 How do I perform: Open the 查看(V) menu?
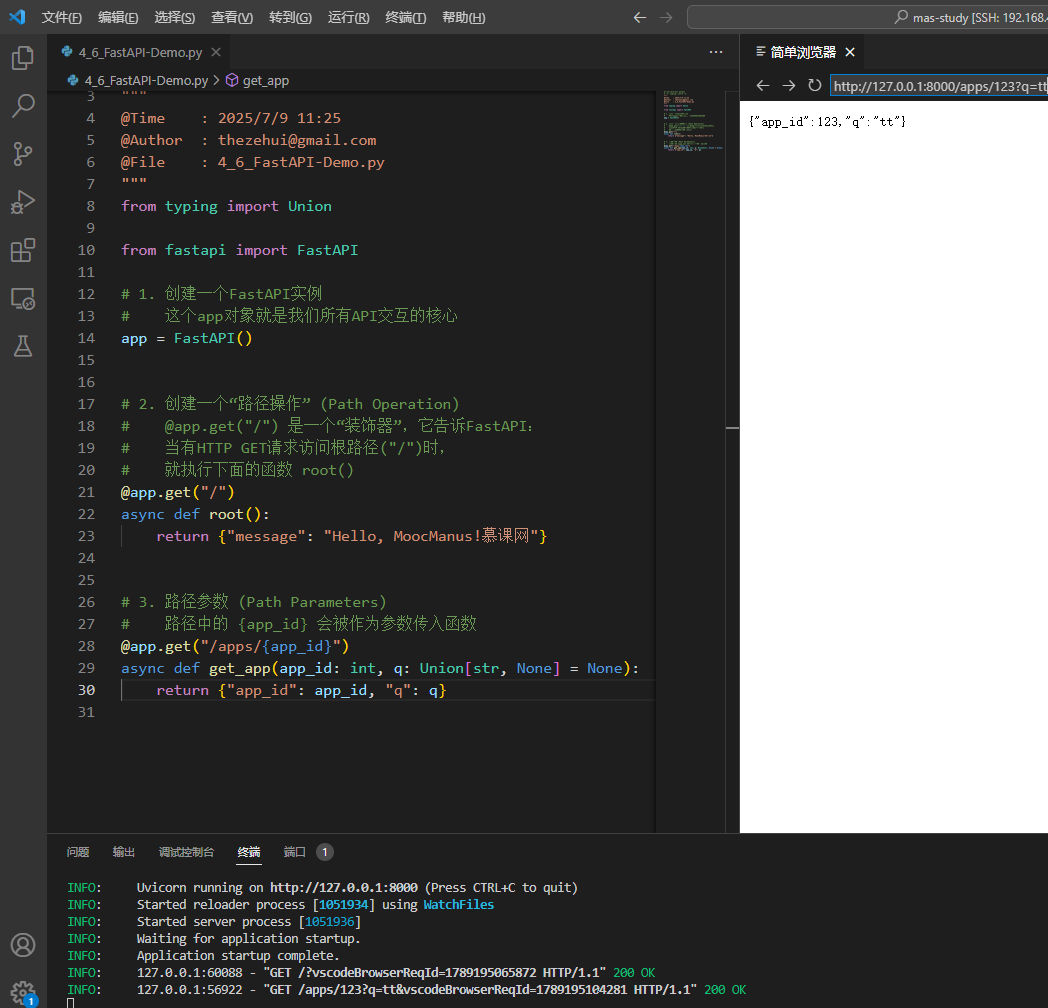pyautogui.click(x=232, y=17)
